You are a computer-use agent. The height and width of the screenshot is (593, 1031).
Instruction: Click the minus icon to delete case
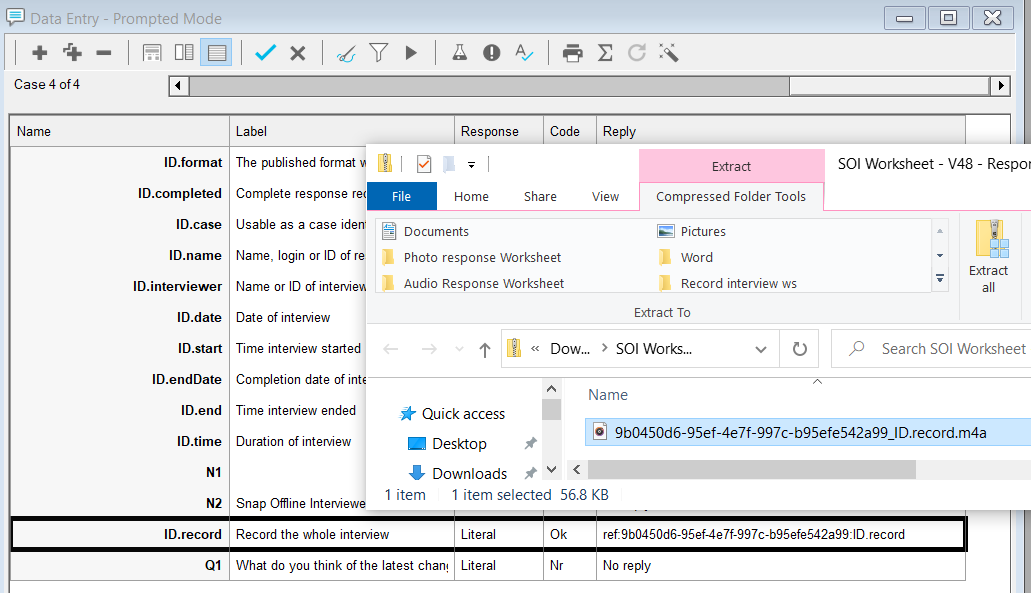[103, 53]
